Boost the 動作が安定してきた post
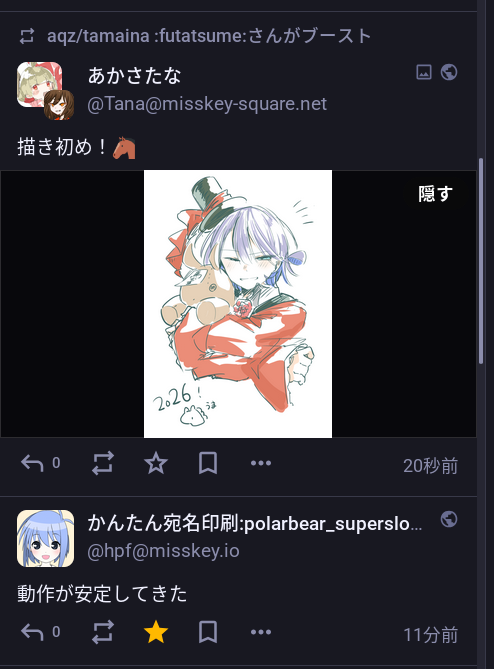This screenshot has height=669, width=494. coord(103,632)
